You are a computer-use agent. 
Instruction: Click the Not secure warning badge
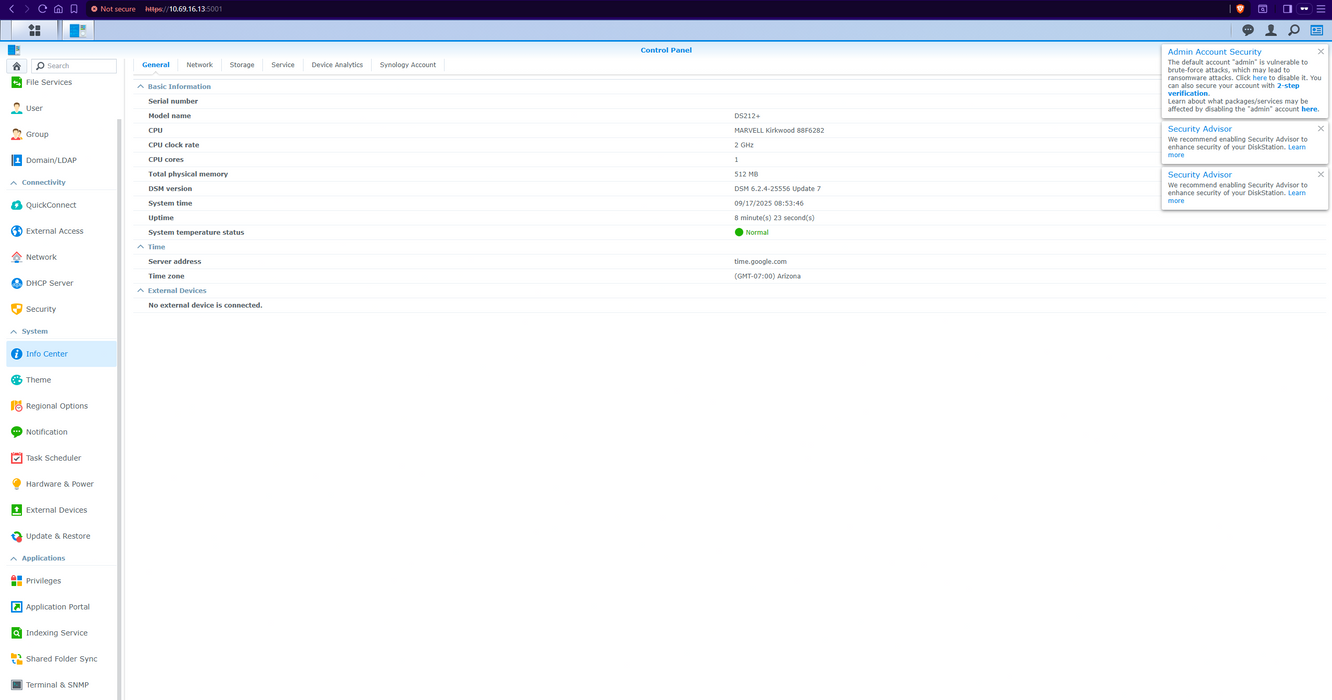[113, 9]
